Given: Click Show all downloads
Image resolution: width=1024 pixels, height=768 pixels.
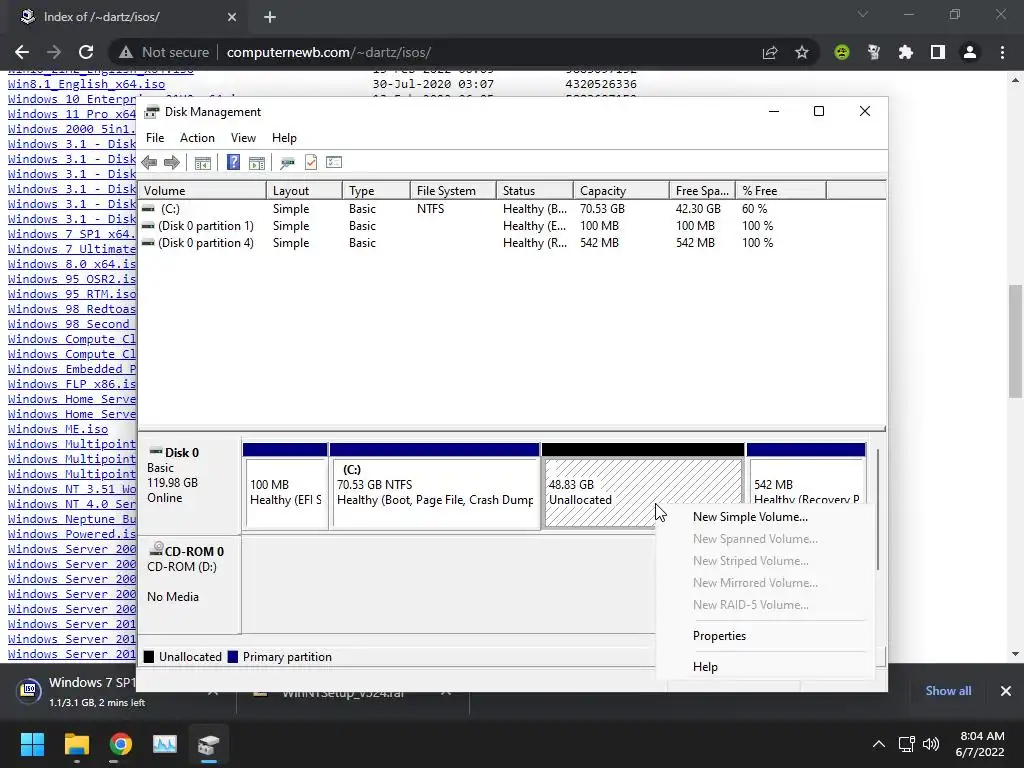Looking at the screenshot, I should [x=948, y=690].
